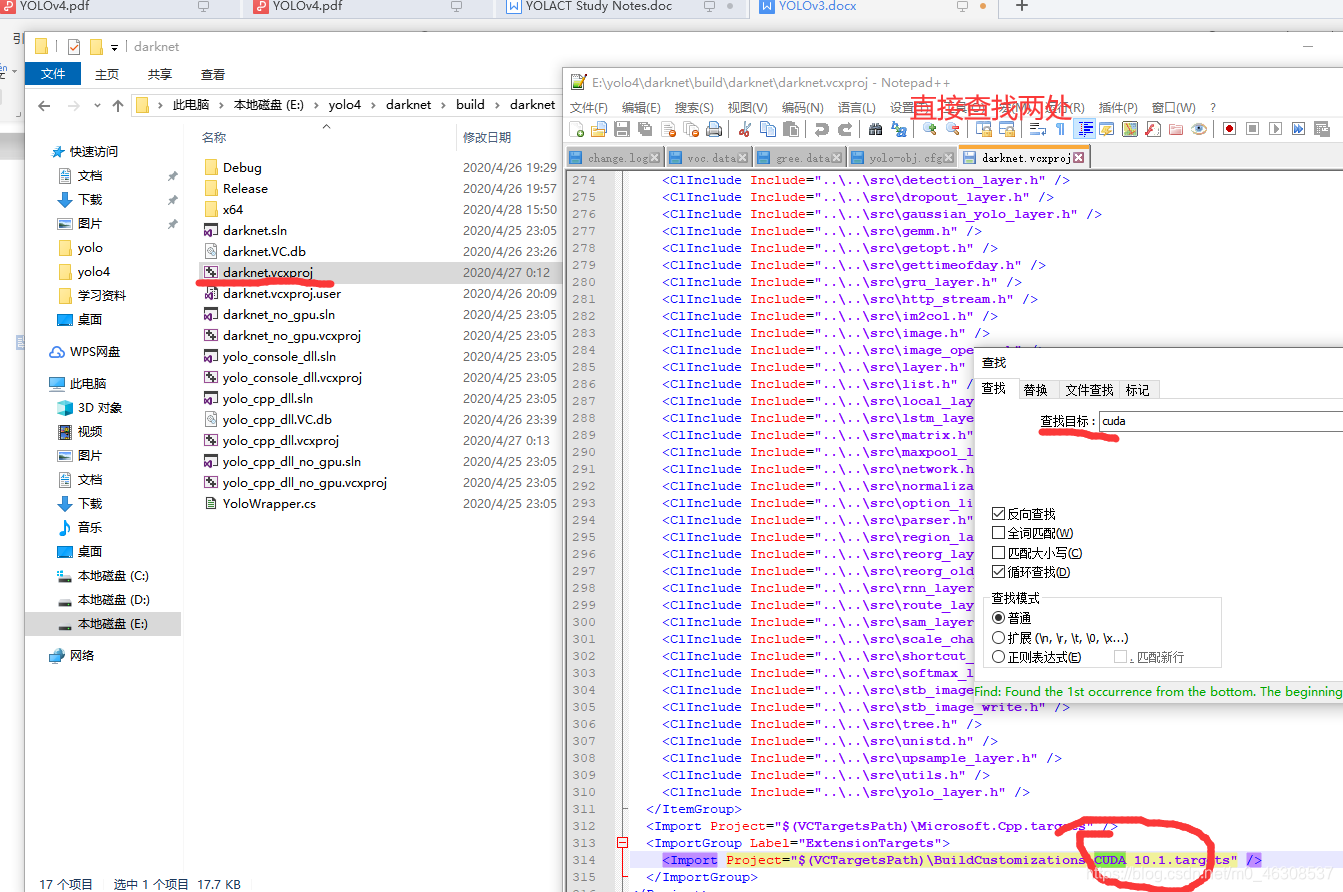Click the Find binoculars icon in Notepad++

point(876,129)
